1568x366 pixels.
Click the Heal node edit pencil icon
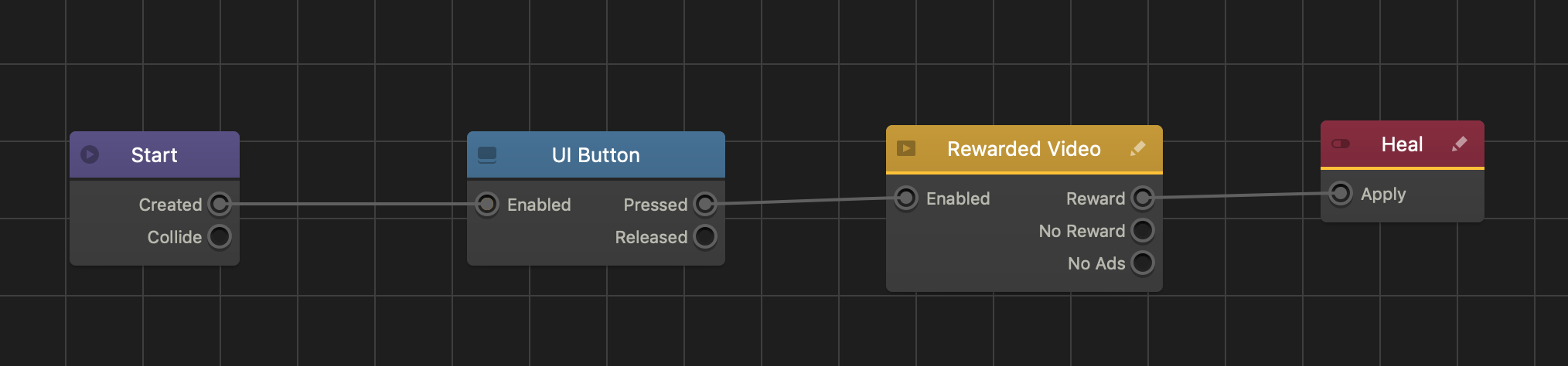(1459, 144)
